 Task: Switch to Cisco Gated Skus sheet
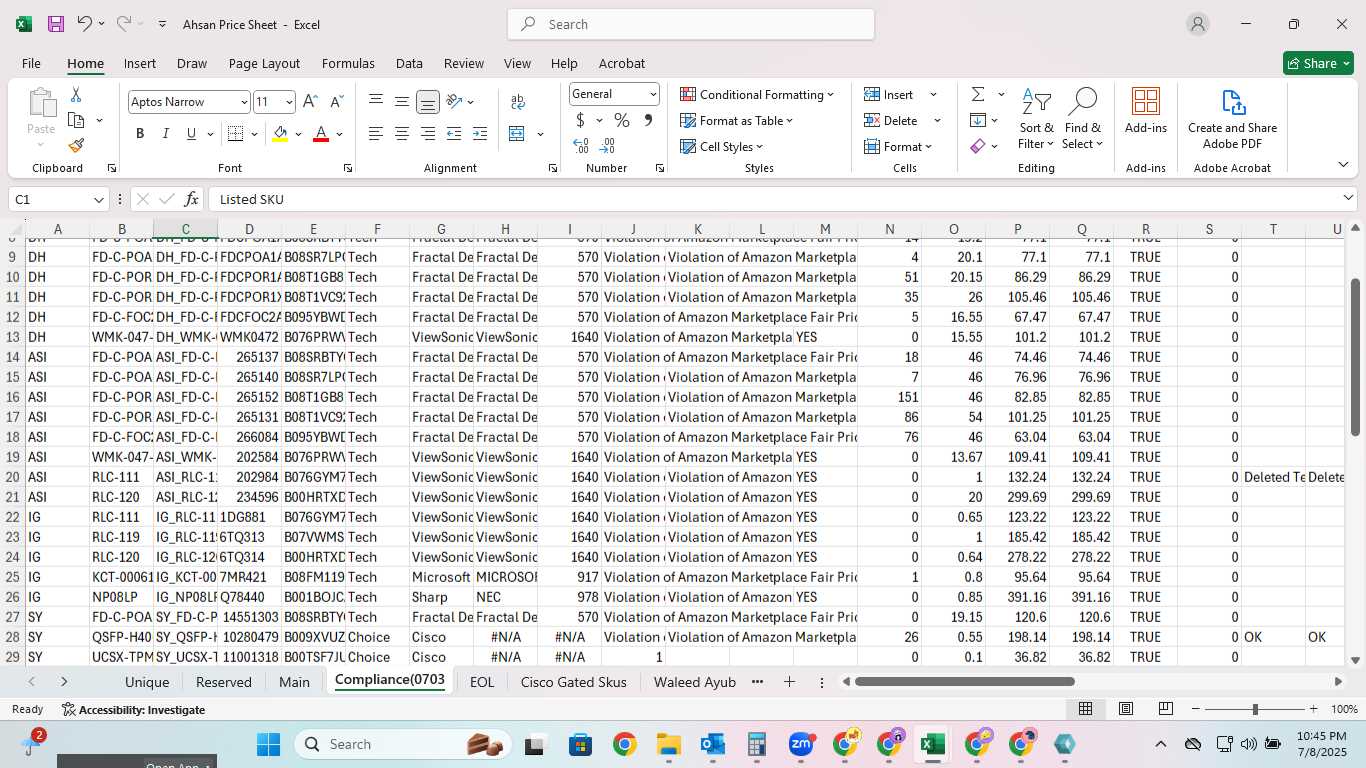click(x=574, y=682)
